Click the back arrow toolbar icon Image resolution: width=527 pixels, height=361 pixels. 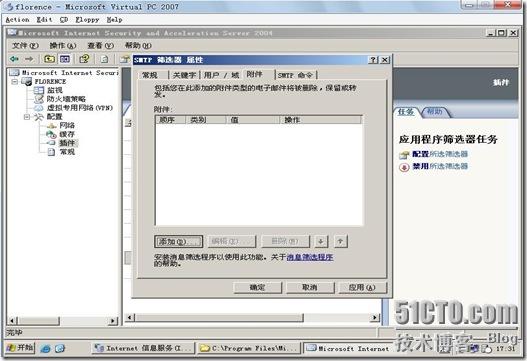[x=14, y=59]
